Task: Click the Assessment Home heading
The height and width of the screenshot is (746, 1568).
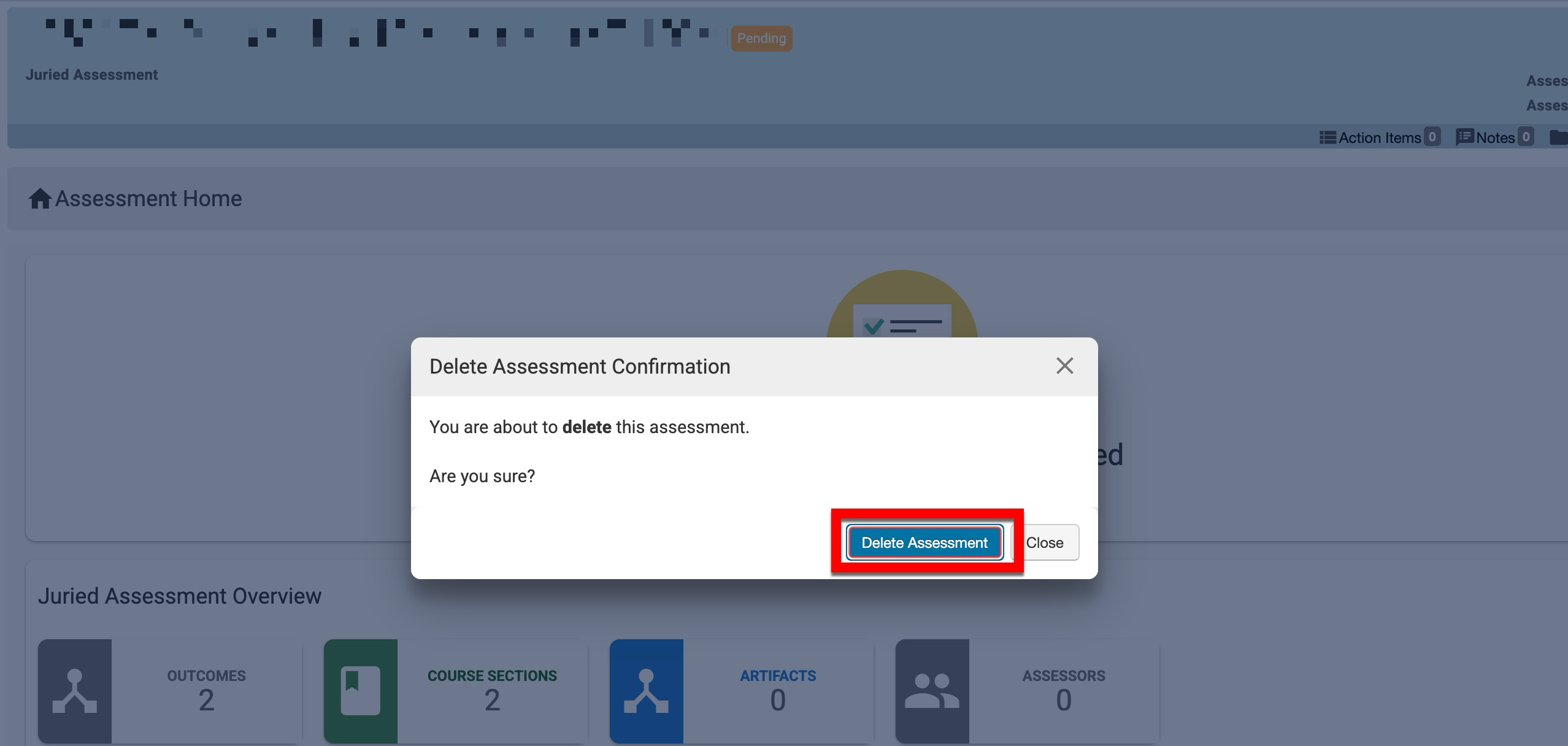Action: (x=148, y=199)
